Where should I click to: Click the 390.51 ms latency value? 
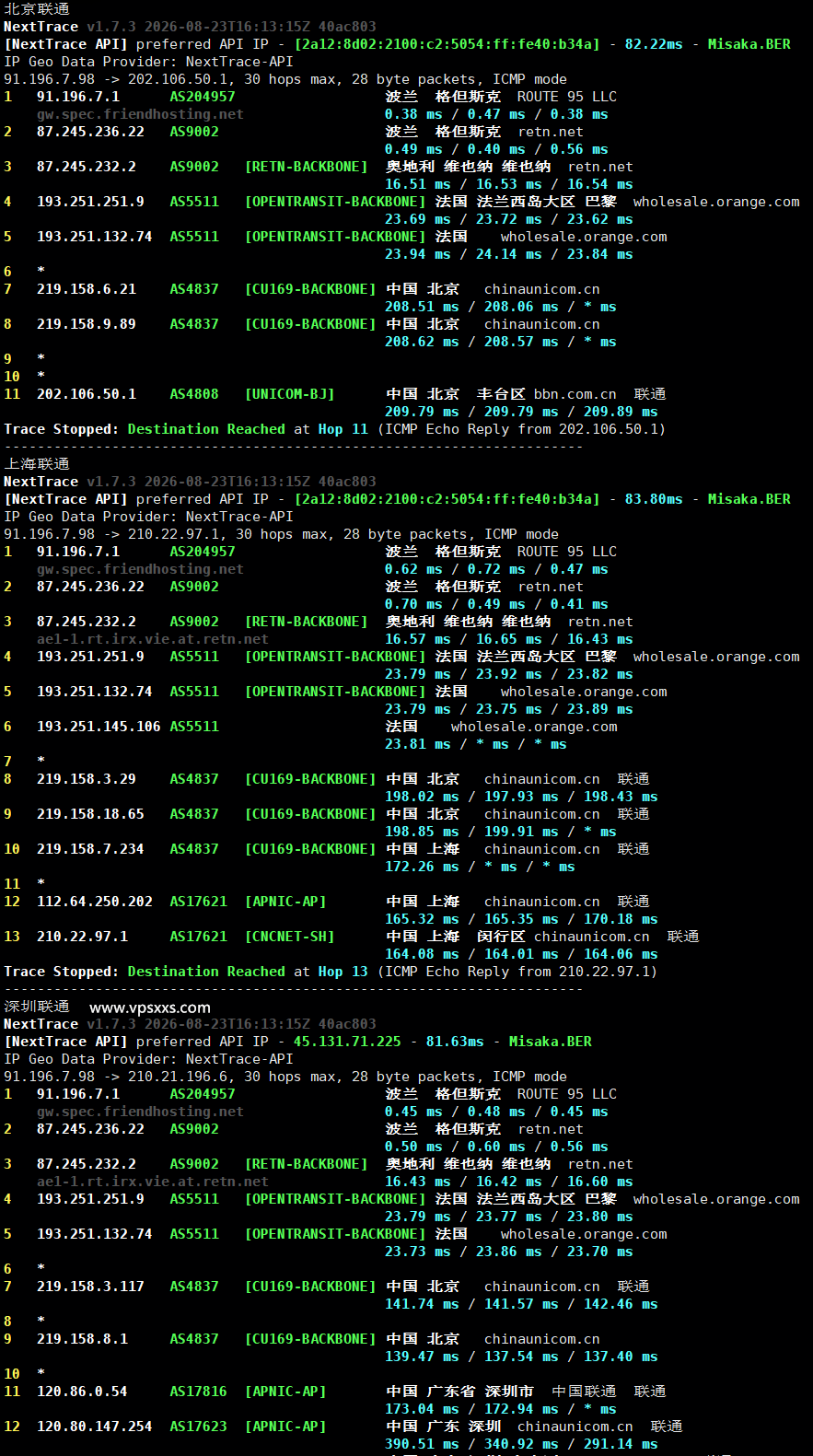click(x=422, y=1444)
